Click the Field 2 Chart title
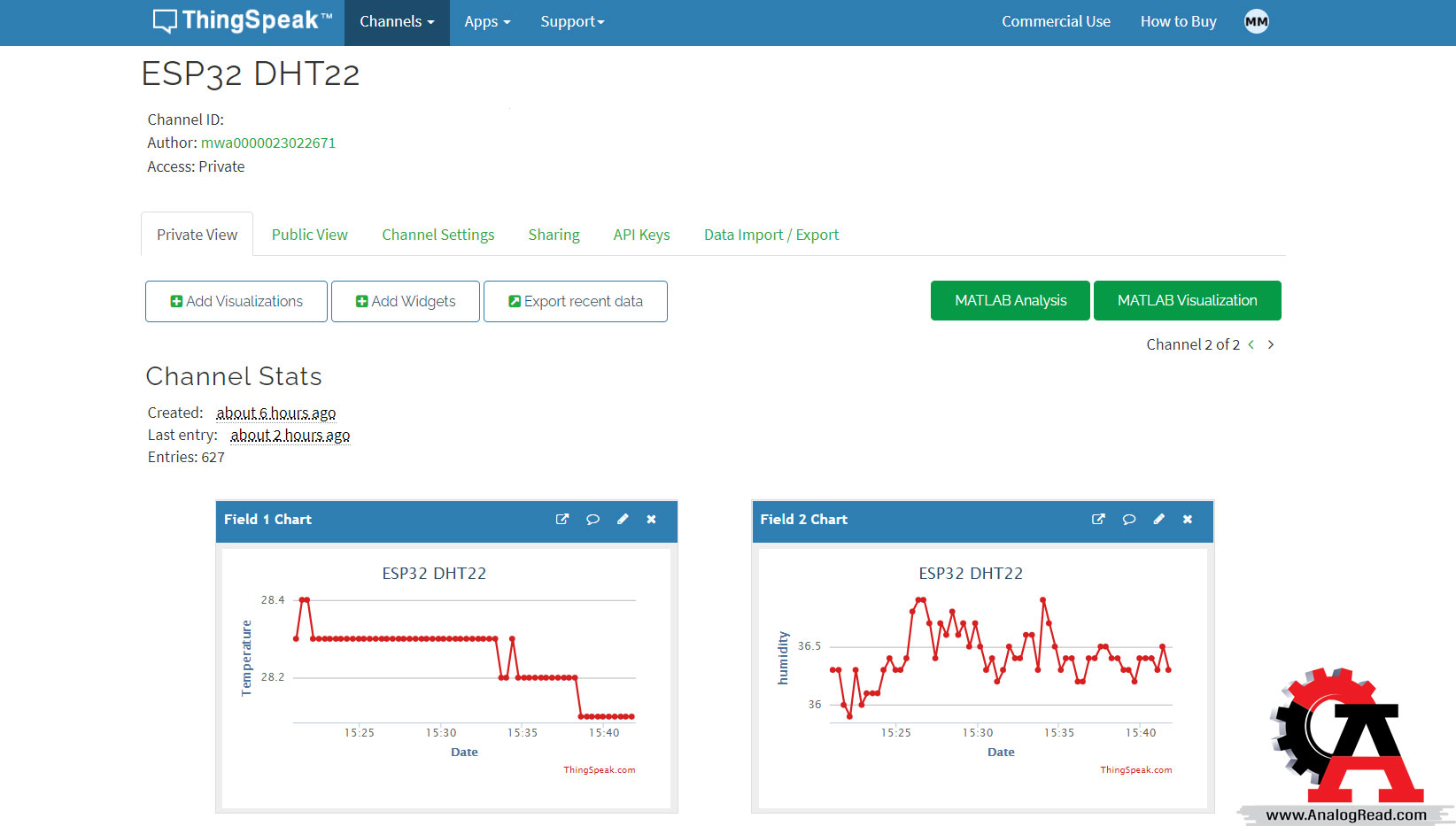This screenshot has height=826, width=1456. [803, 520]
